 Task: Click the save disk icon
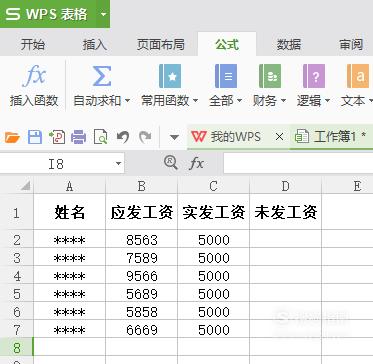[x=35, y=137]
